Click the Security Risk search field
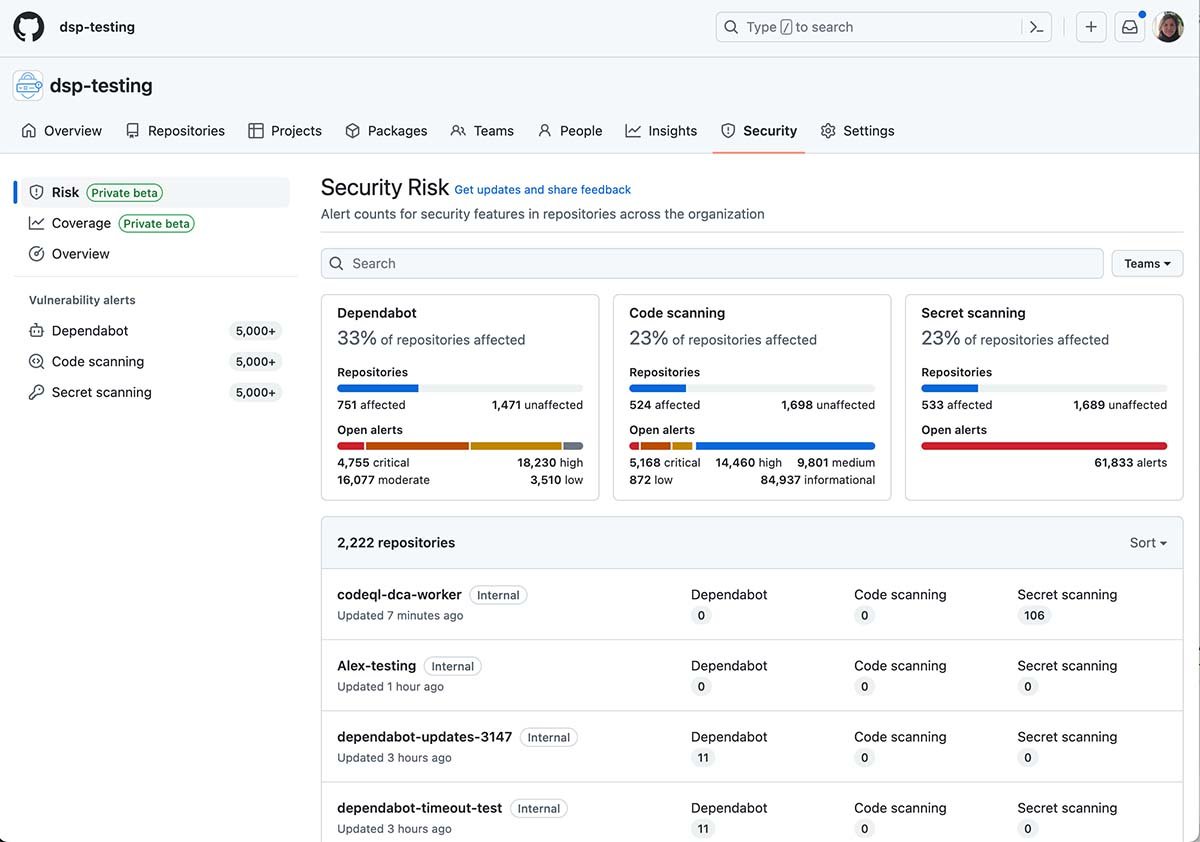 712,264
